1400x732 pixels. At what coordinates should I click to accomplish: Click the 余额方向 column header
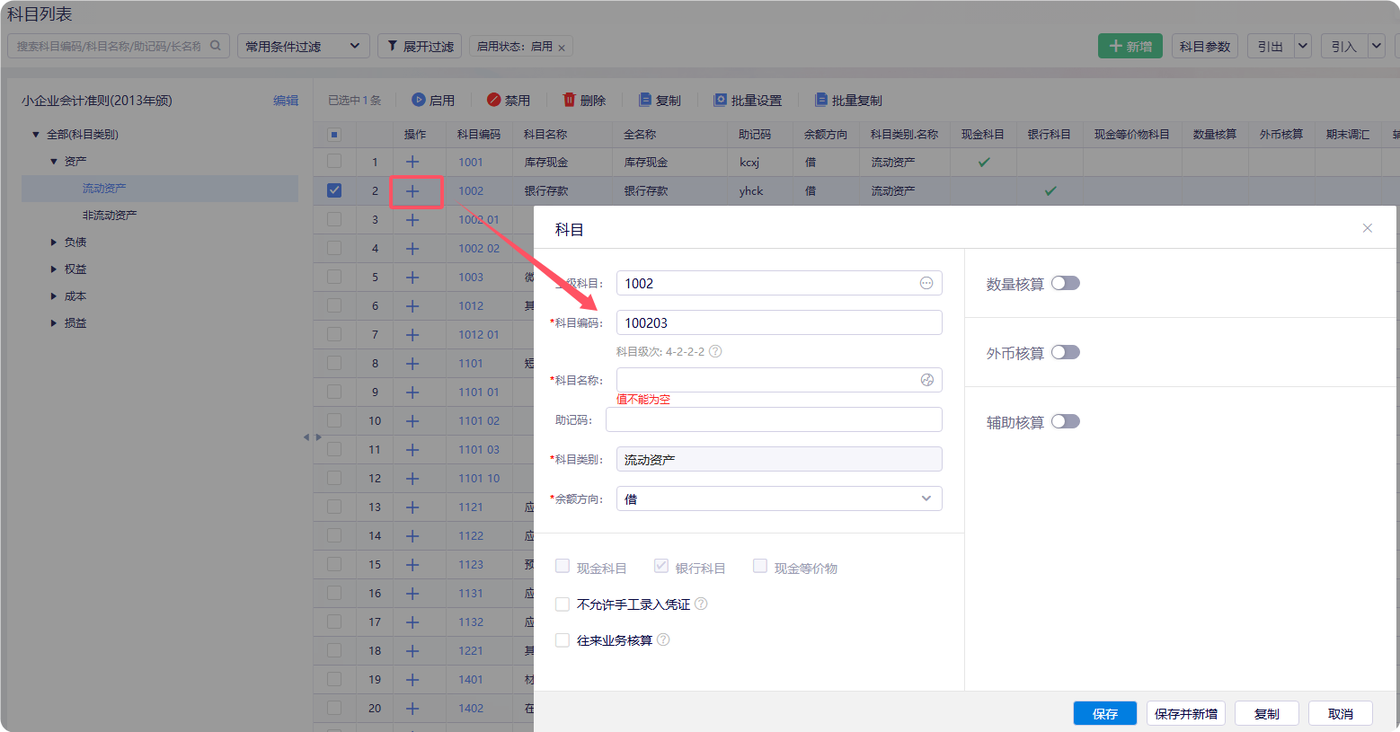825,134
